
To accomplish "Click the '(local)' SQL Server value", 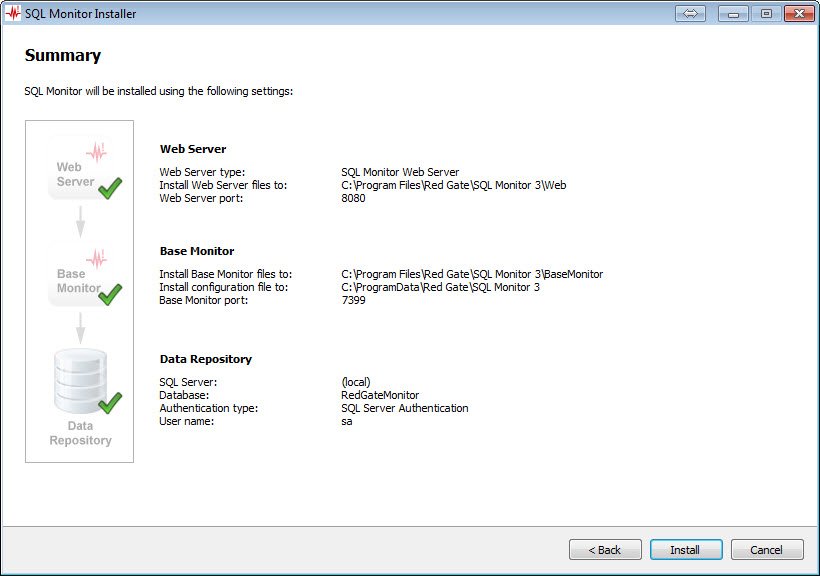I will pyautogui.click(x=356, y=382).
